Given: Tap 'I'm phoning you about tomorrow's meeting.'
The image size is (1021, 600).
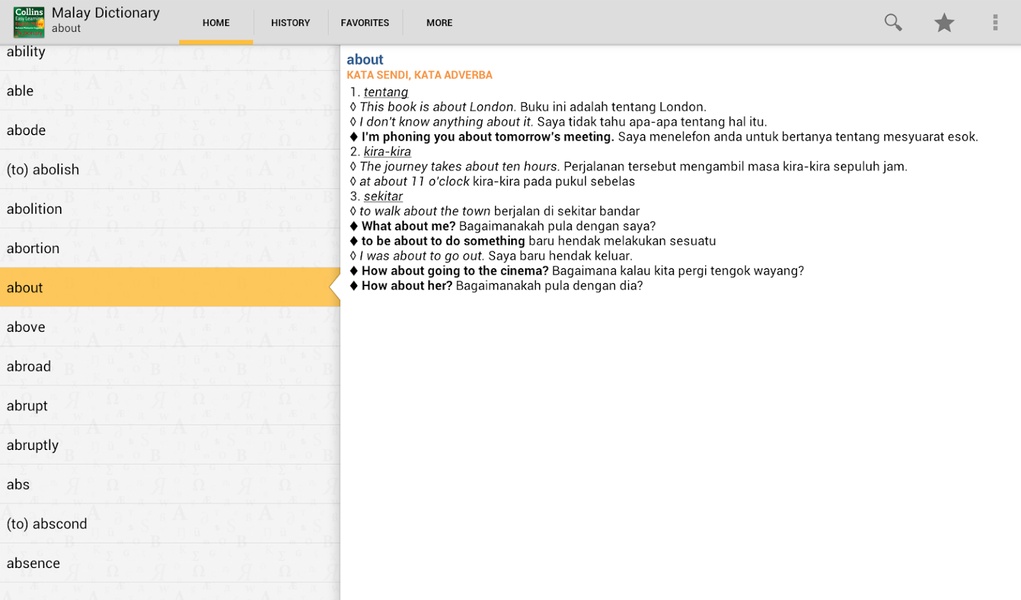Looking at the screenshot, I should click(488, 137).
